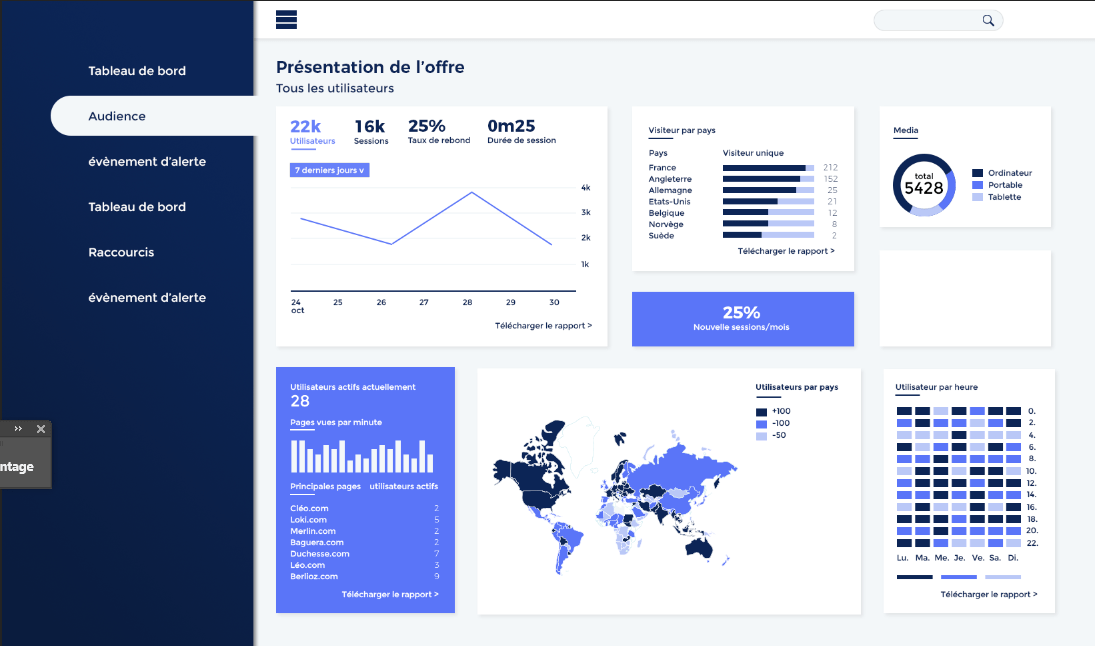The width and height of the screenshot is (1095, 646).
Task: Click the double-chevron icon on the floating panel
Action: click(18, 429)
